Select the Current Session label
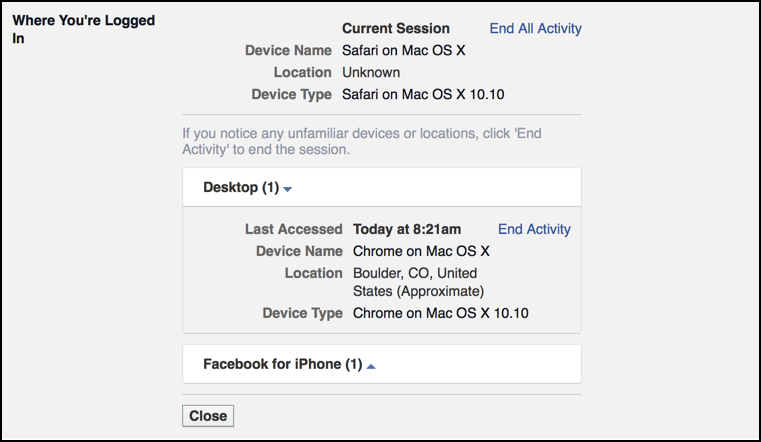This screenshot has width=761, height=442. click(x=396, y=28)
